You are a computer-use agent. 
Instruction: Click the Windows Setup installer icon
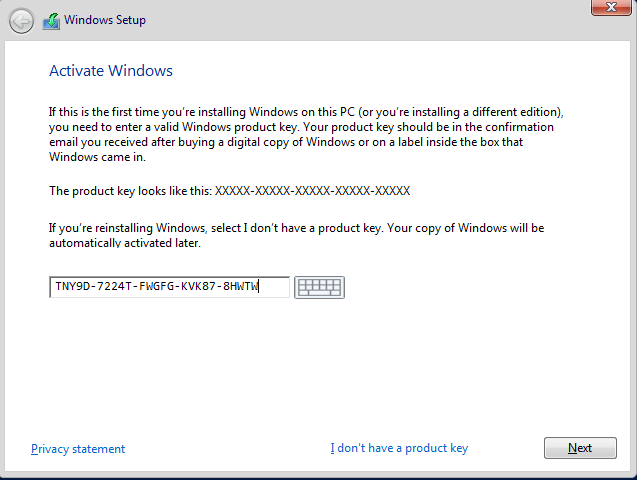pos(51,21)
